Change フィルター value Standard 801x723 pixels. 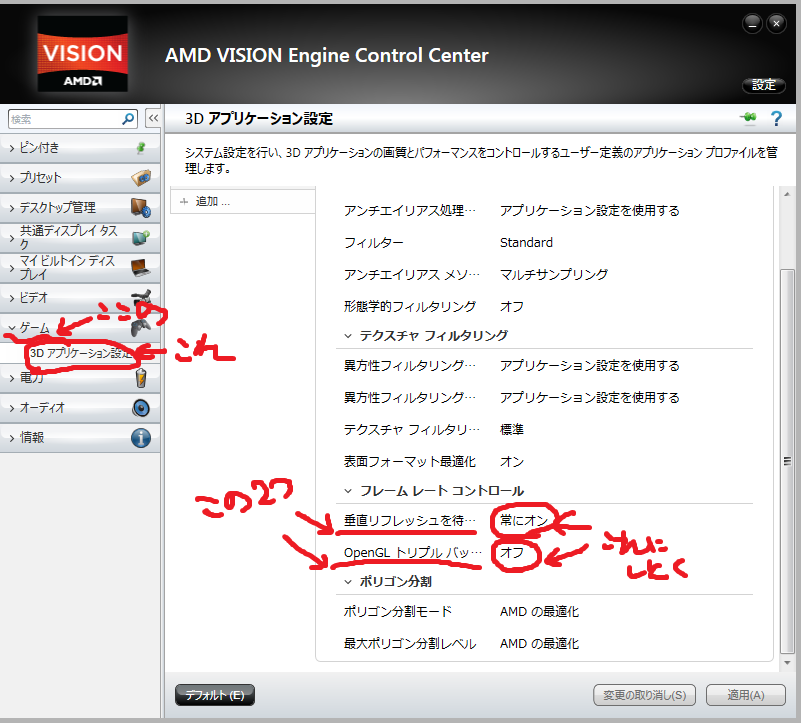coord(526,243)
